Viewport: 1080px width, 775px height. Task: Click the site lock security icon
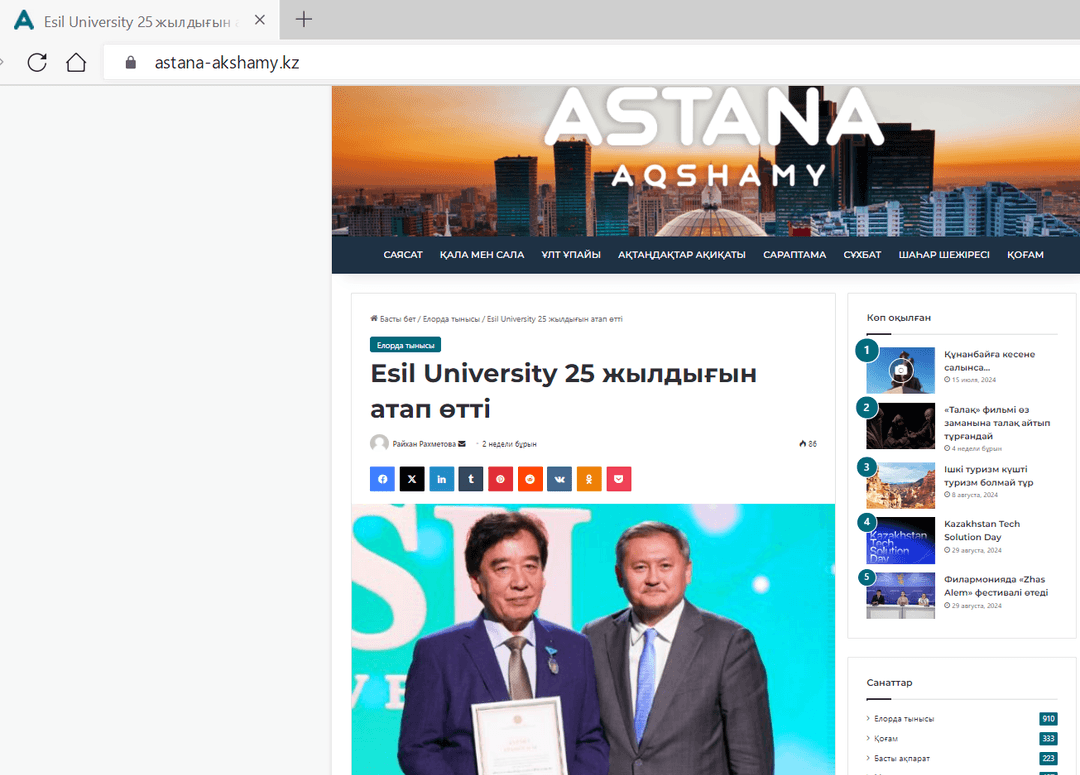click(x=130, y=63)
